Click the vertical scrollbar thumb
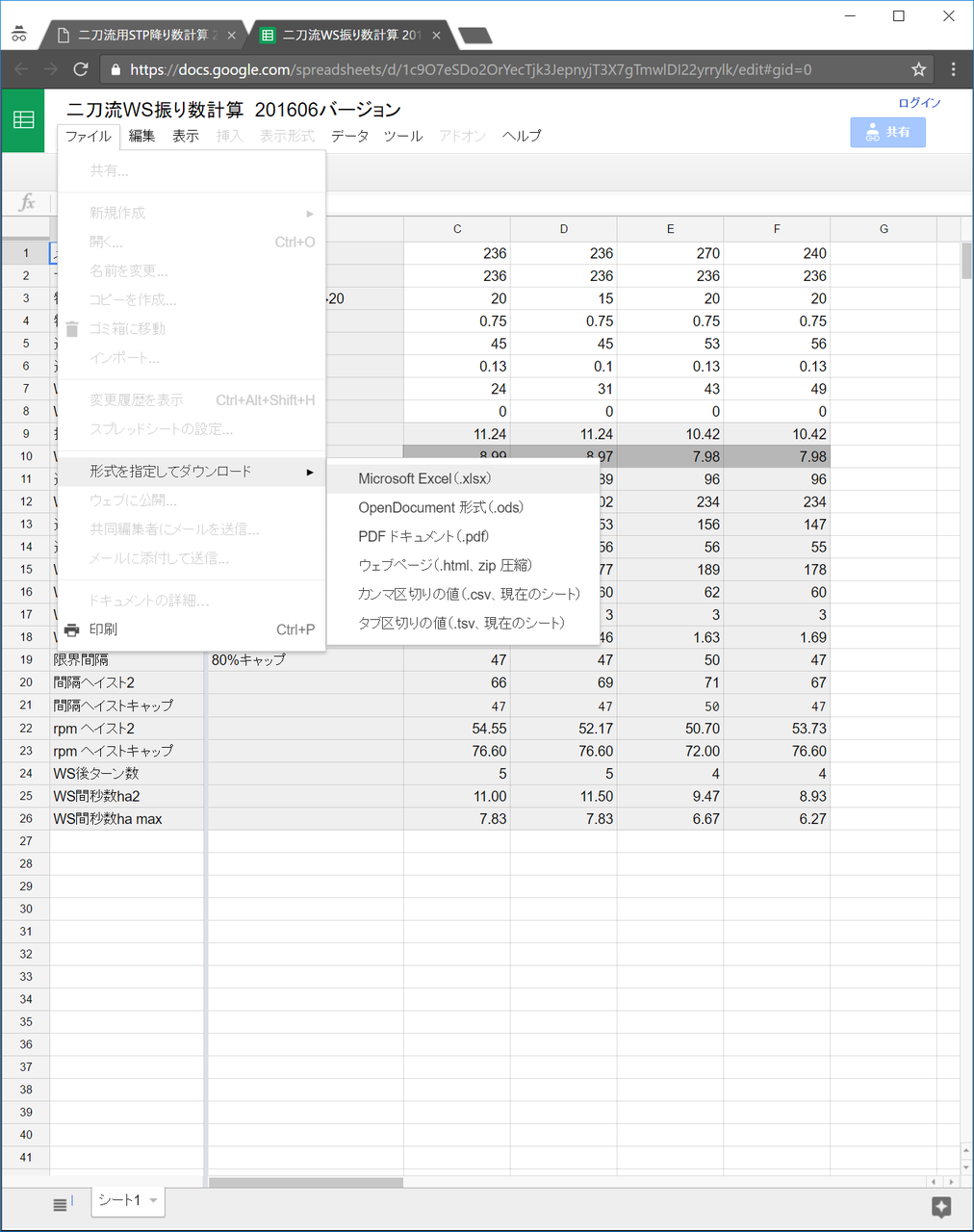Image resolution: width=974 pixels, height=1232 pixels. coord(966,261)
